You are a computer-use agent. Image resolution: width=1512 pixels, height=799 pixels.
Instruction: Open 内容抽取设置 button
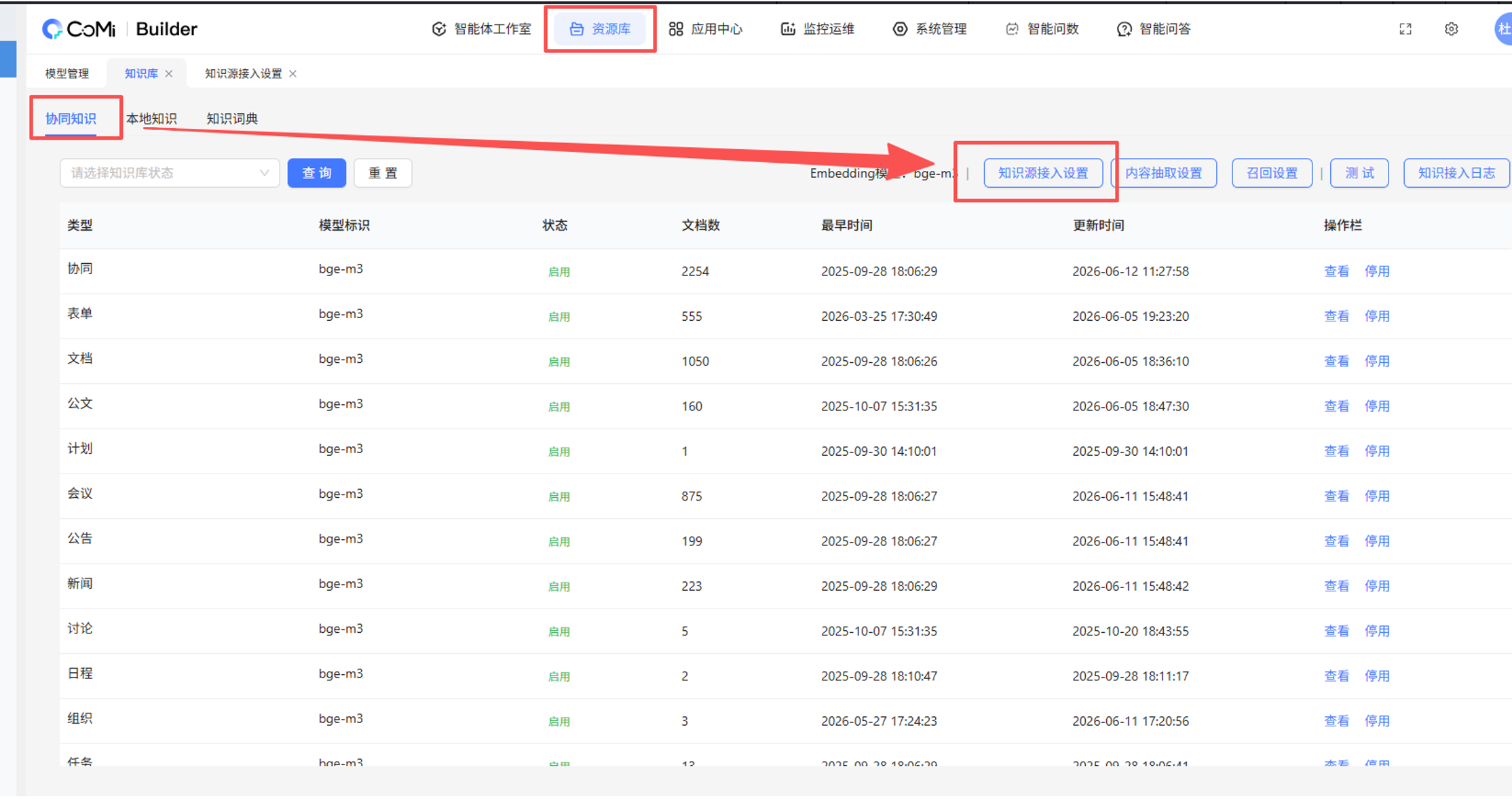1164,173
